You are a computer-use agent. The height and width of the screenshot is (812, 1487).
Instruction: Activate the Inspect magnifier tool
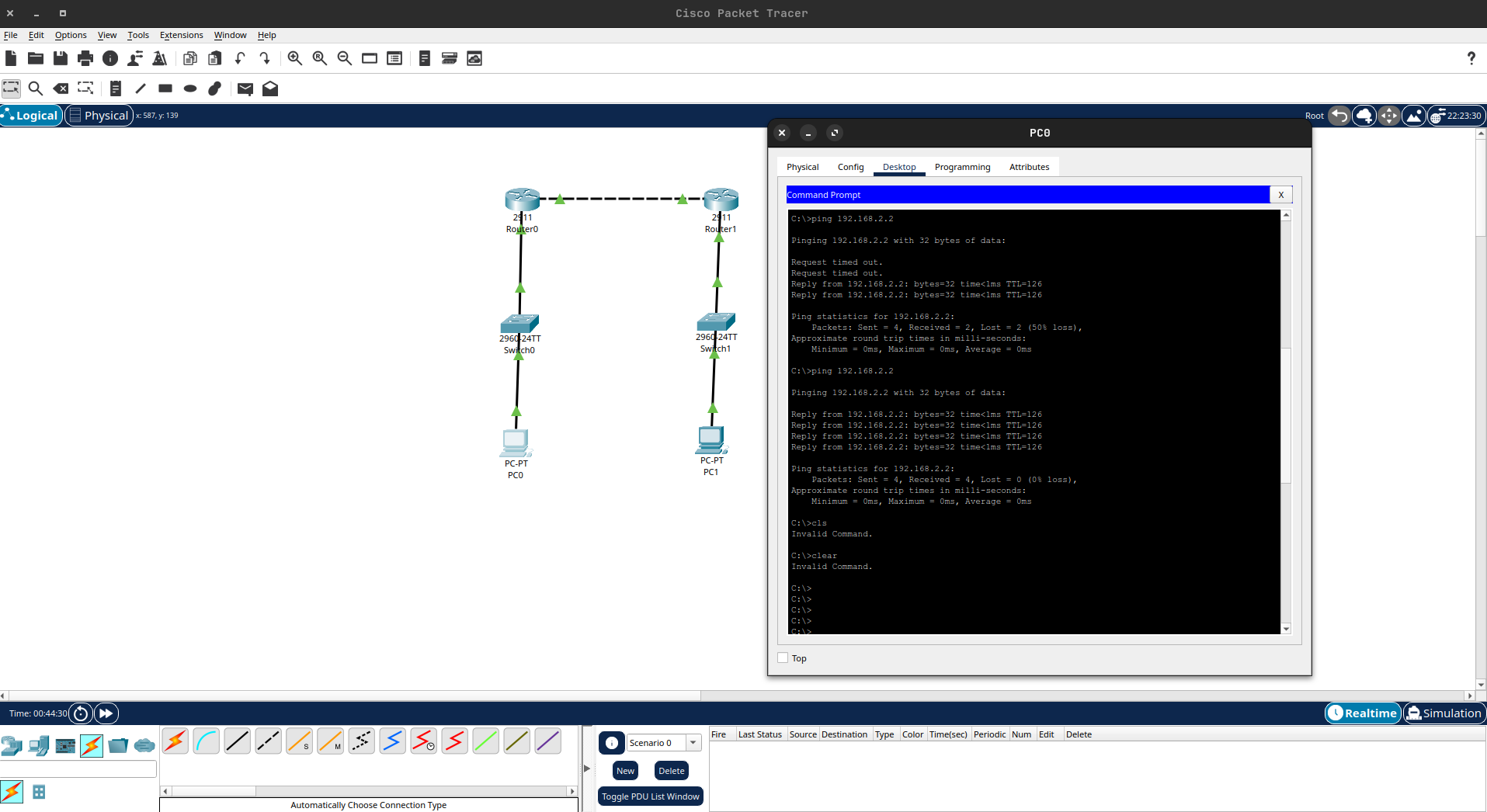tap(36, 88)
